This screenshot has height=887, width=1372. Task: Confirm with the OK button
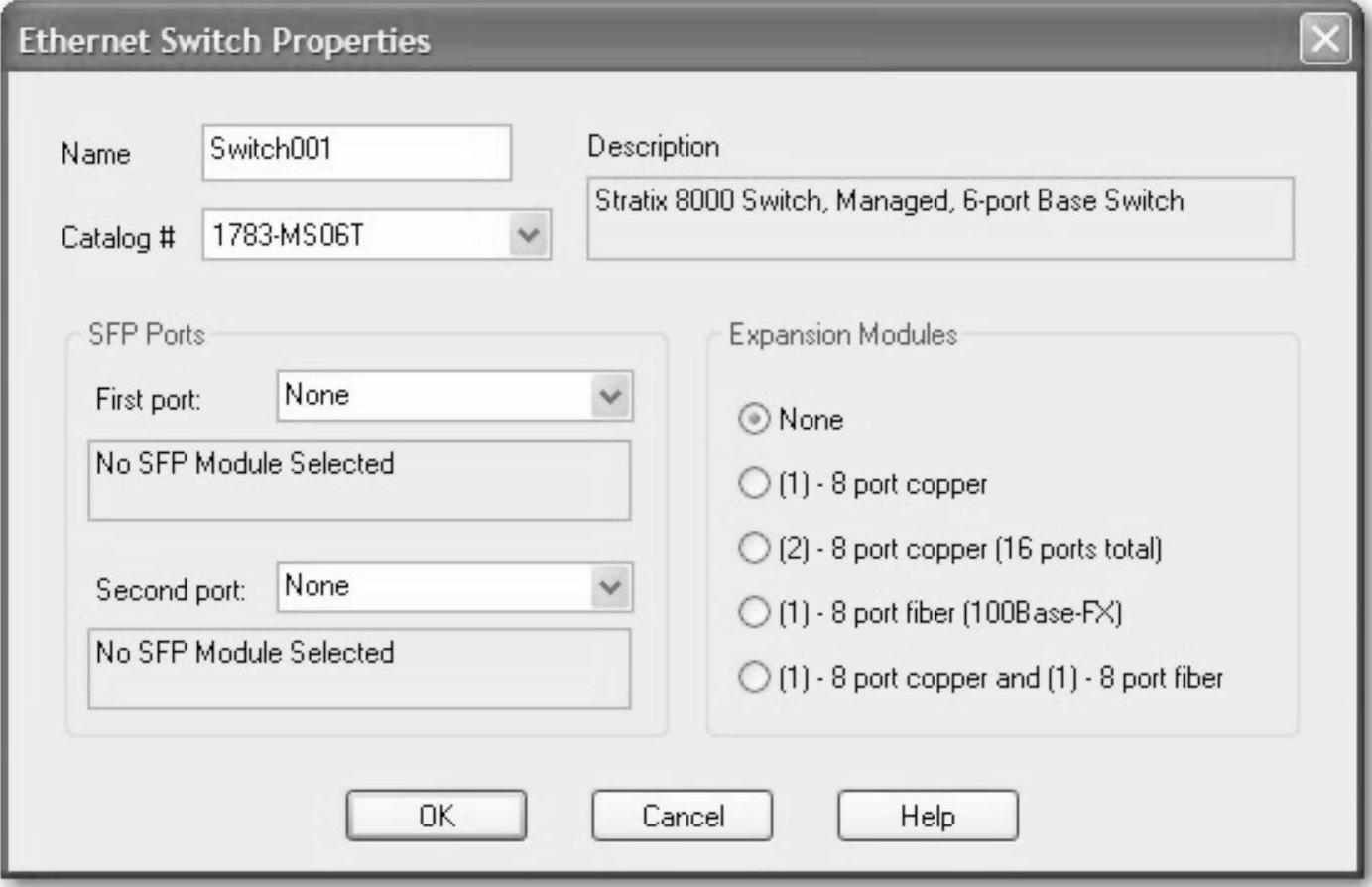coord(437,816)
